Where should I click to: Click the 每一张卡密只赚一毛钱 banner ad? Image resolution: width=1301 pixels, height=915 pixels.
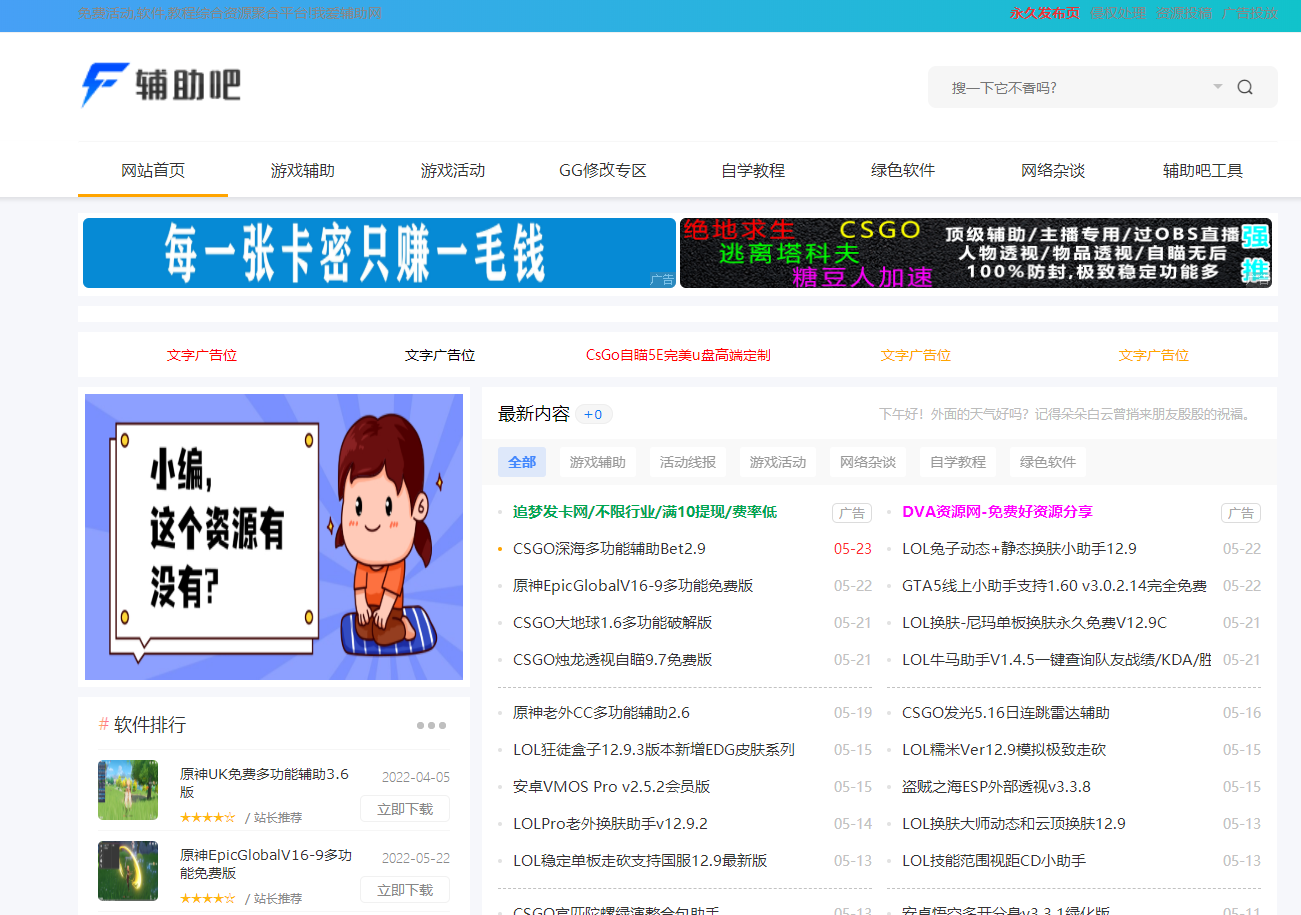point(379,253)
